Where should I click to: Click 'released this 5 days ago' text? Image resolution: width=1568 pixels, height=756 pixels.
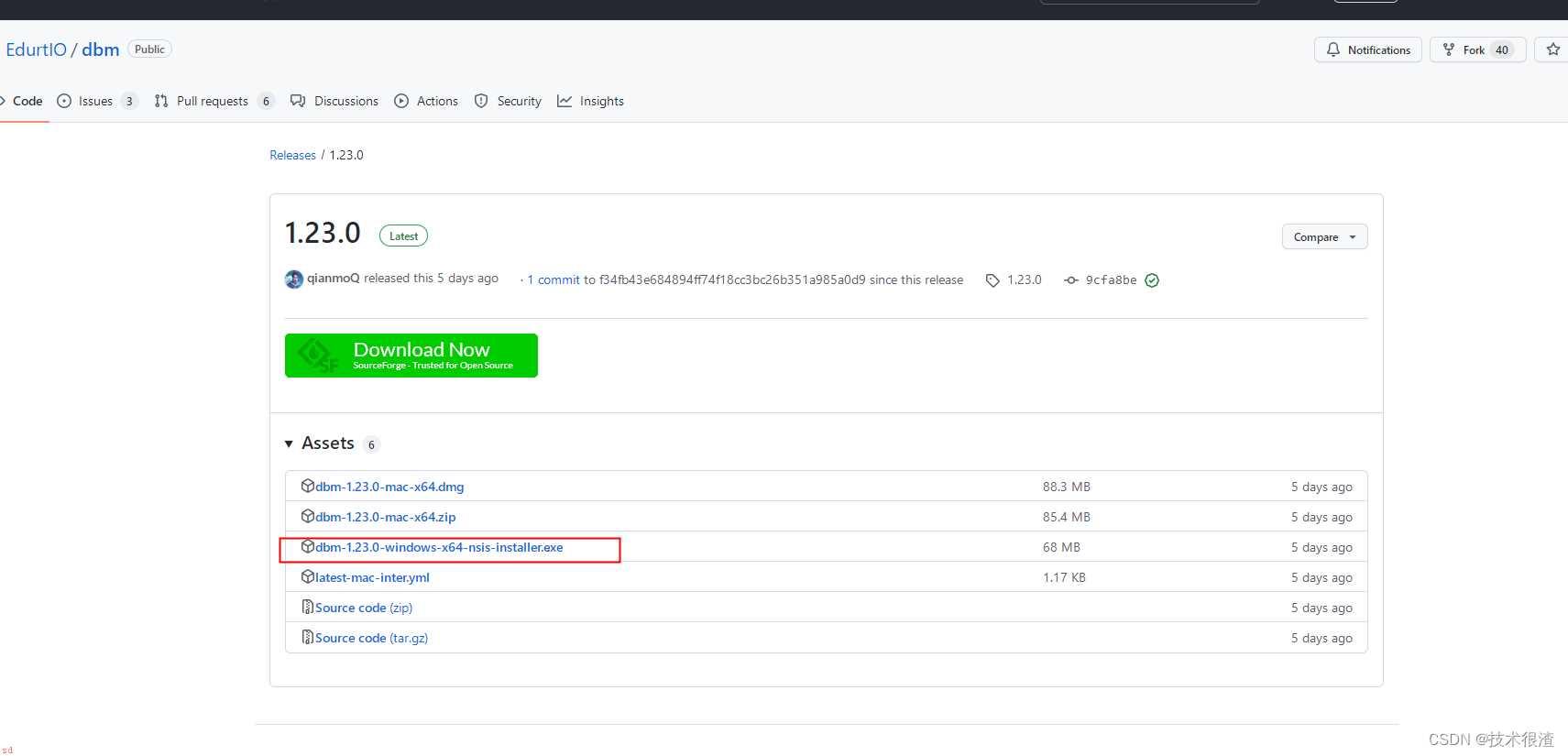pyautogui.click(x=431, y=278)
